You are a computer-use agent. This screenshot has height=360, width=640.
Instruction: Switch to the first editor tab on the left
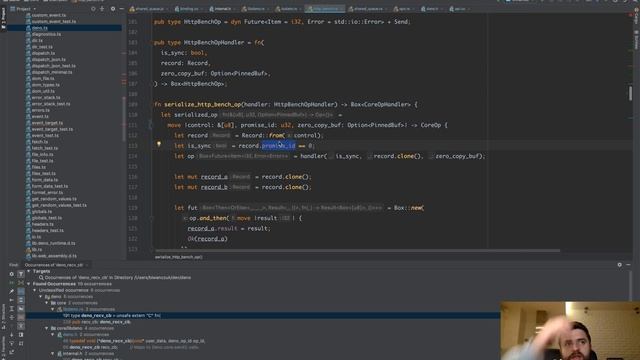148,9
